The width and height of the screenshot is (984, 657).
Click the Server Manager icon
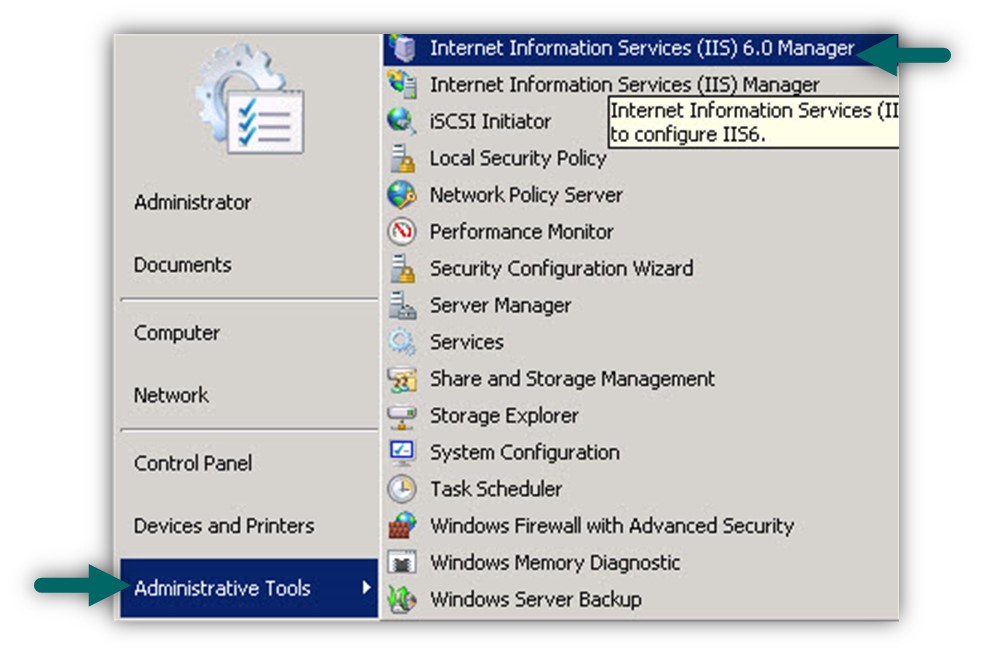[402, 305]
